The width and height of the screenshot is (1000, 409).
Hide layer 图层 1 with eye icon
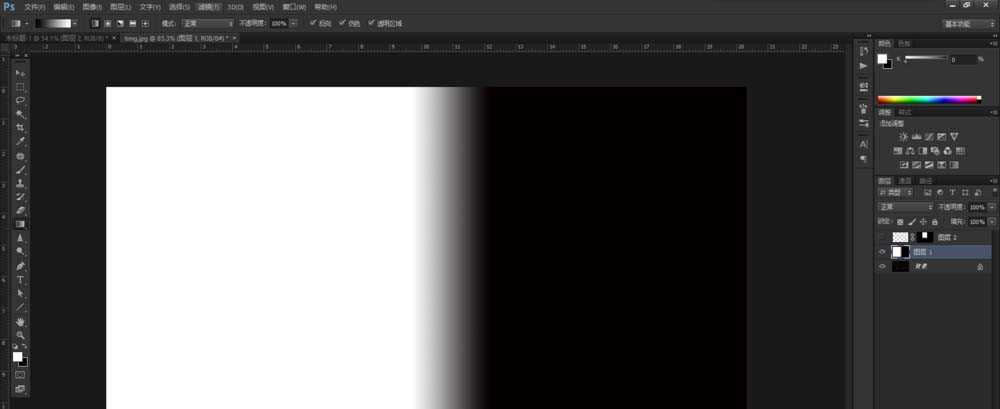click(882, 252)
